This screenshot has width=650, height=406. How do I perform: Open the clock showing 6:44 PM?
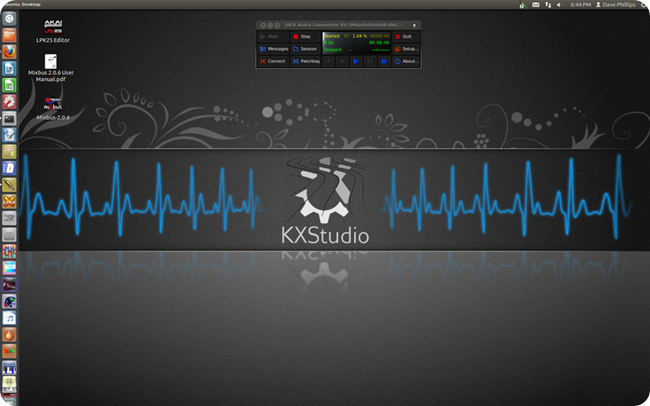(x=580, y=5)
